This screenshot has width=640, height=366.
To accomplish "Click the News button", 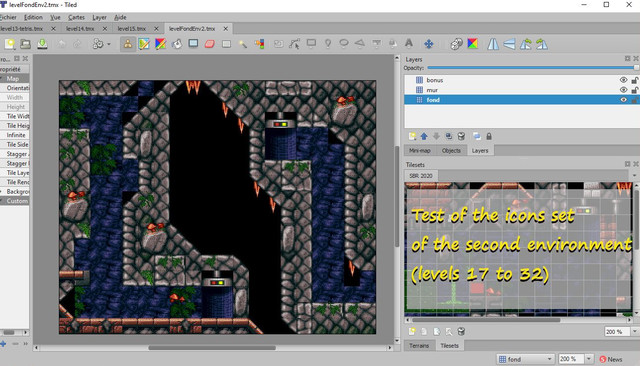I will [611, 359].
